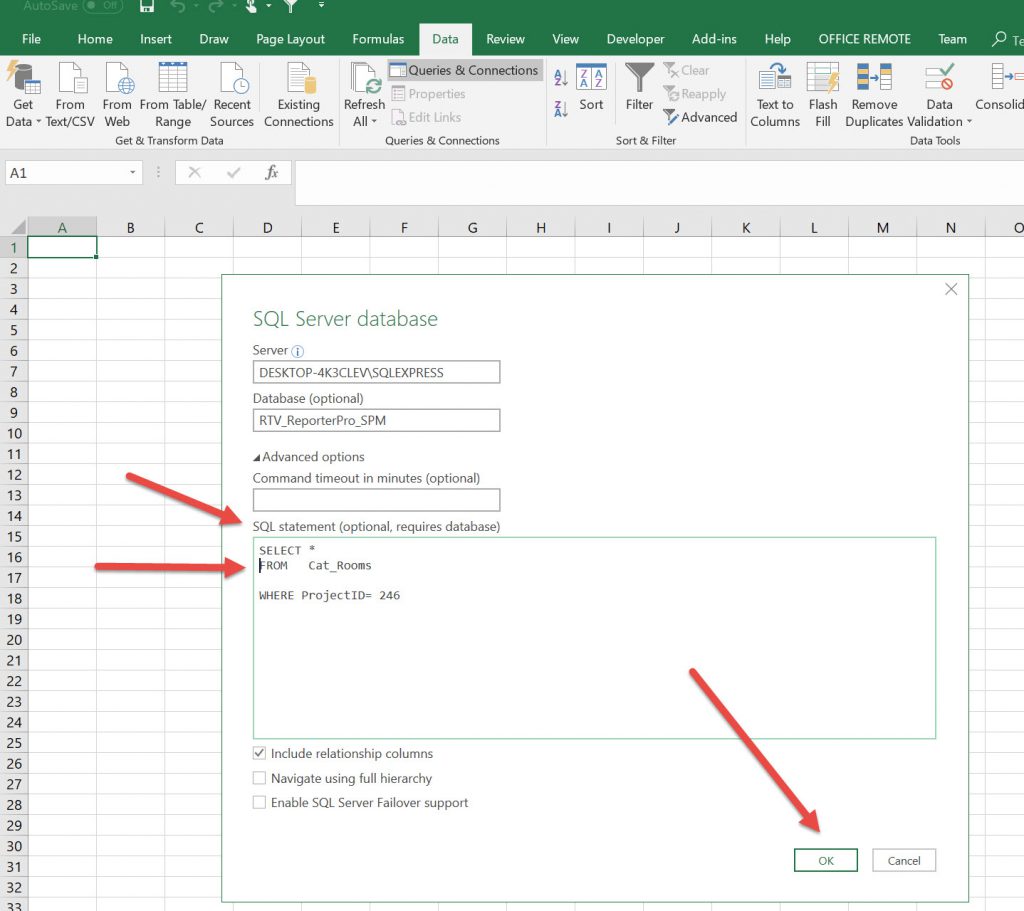
Task: Open the Get Data dropdown
Action: 23,113
